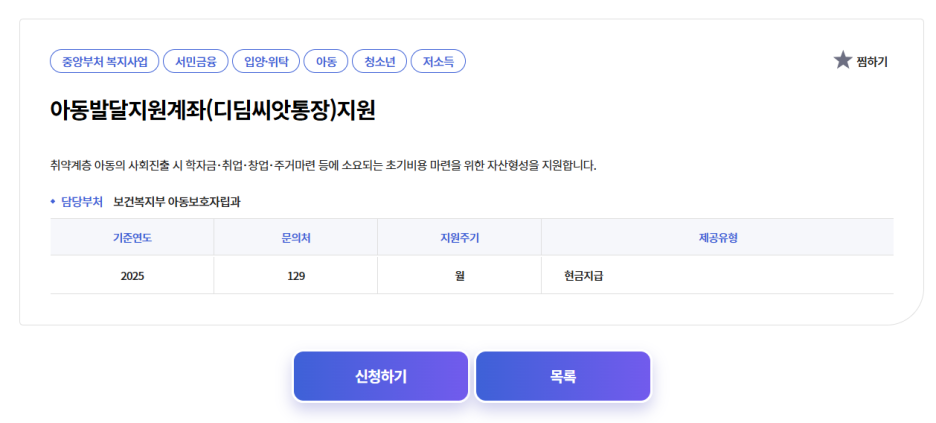Click the 129 contact number cell
The image size is (936, 423).
pyautogui.click(x=295, y=276)
